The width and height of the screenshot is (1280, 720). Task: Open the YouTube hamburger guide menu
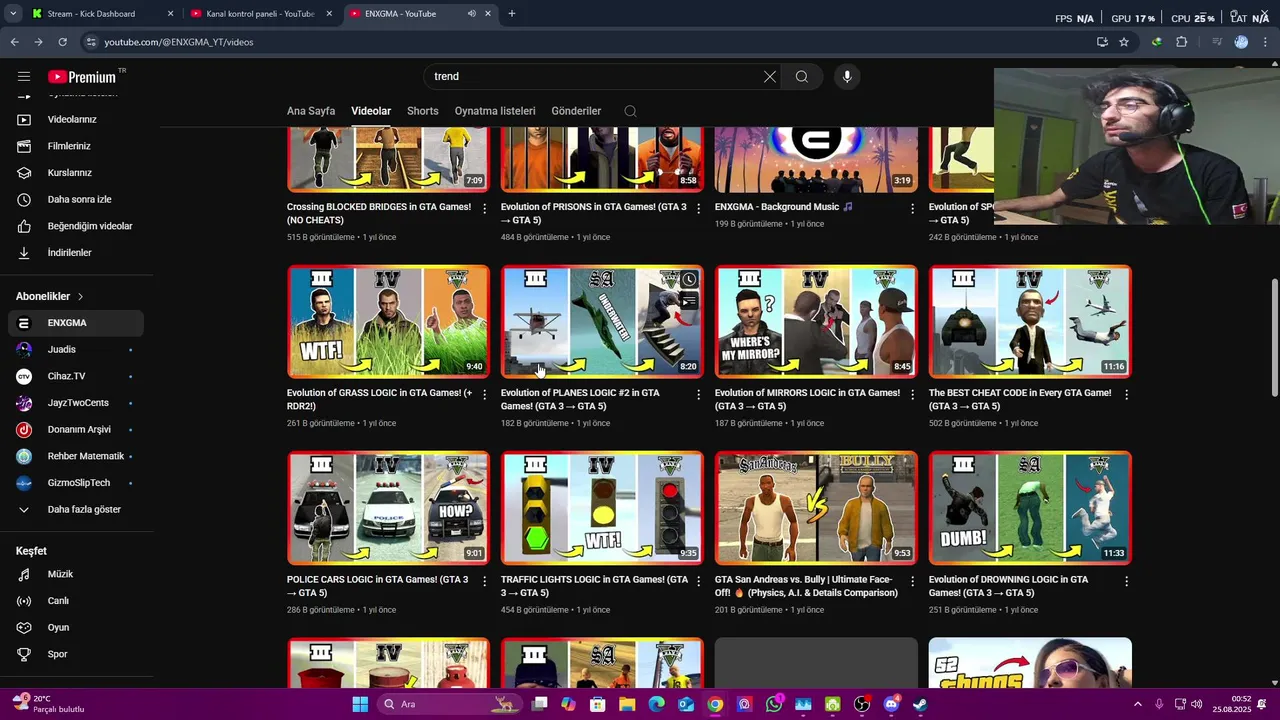click(x=24, y=76)
